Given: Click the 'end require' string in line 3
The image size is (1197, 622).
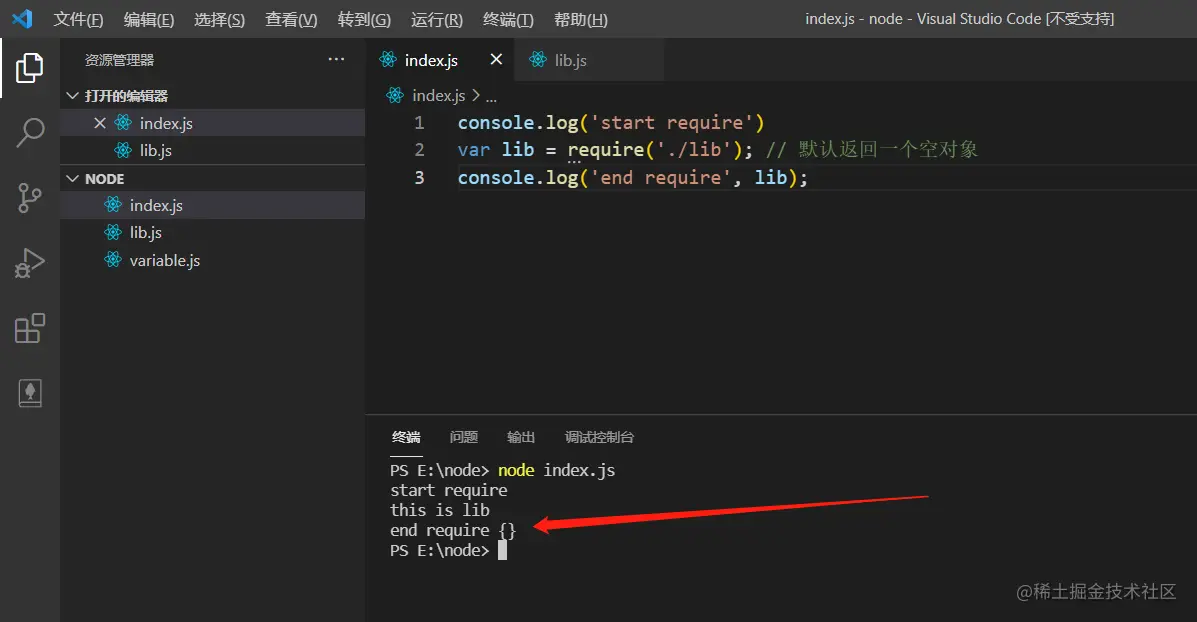Looking at the screenshot, I should [x=661, y=178].
